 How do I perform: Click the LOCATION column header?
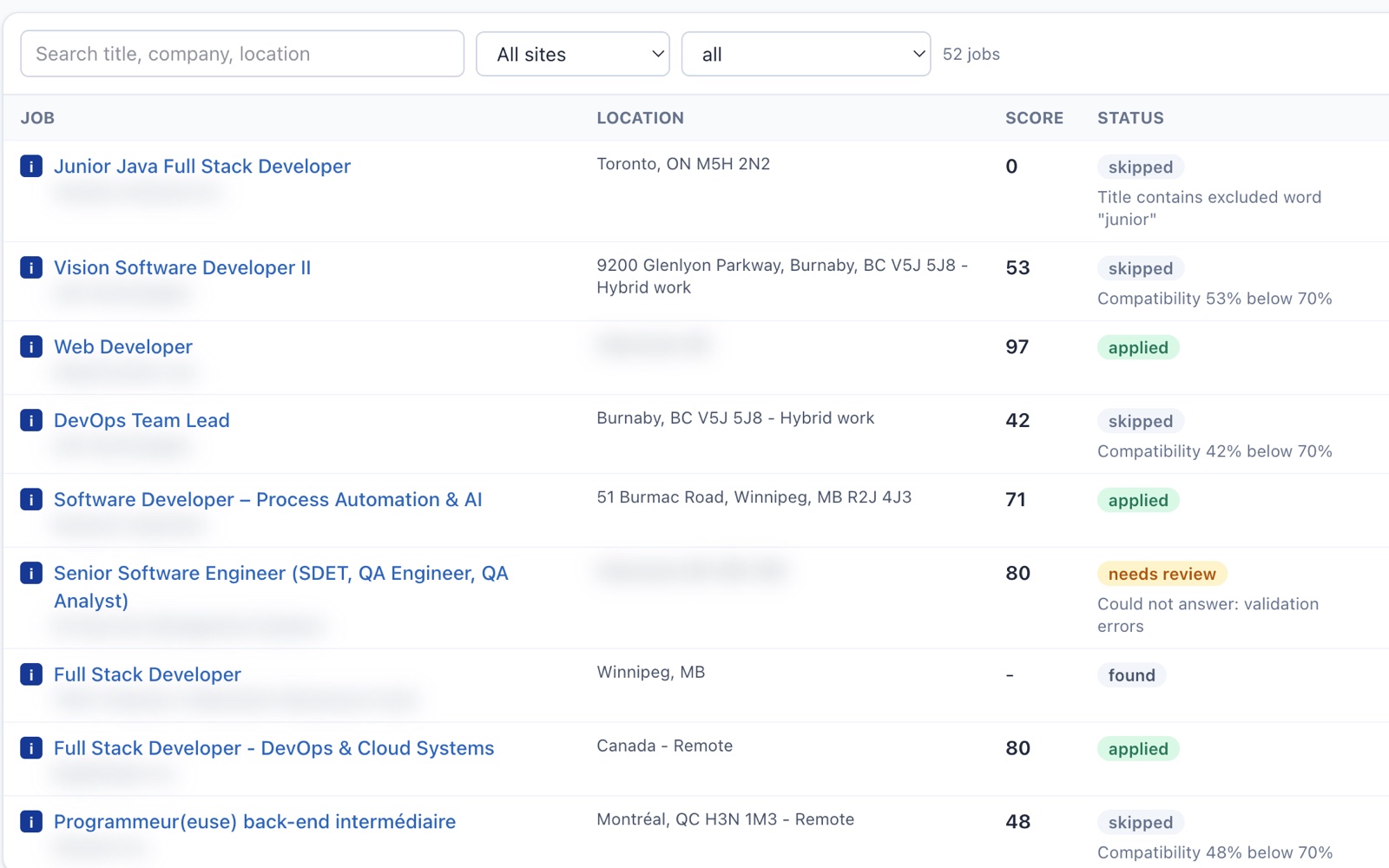pos(640,118)
